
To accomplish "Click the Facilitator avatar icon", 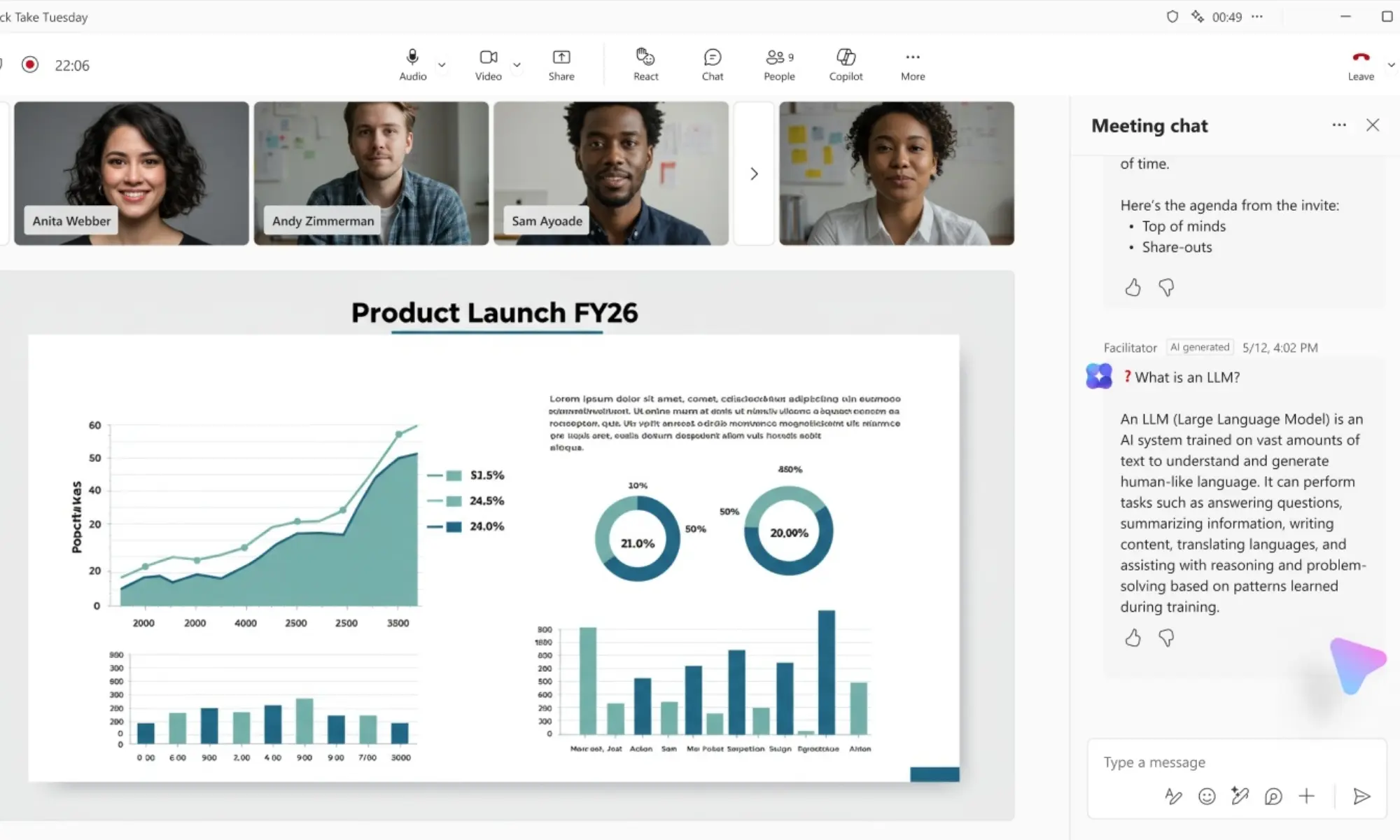I will [1099, 376].
